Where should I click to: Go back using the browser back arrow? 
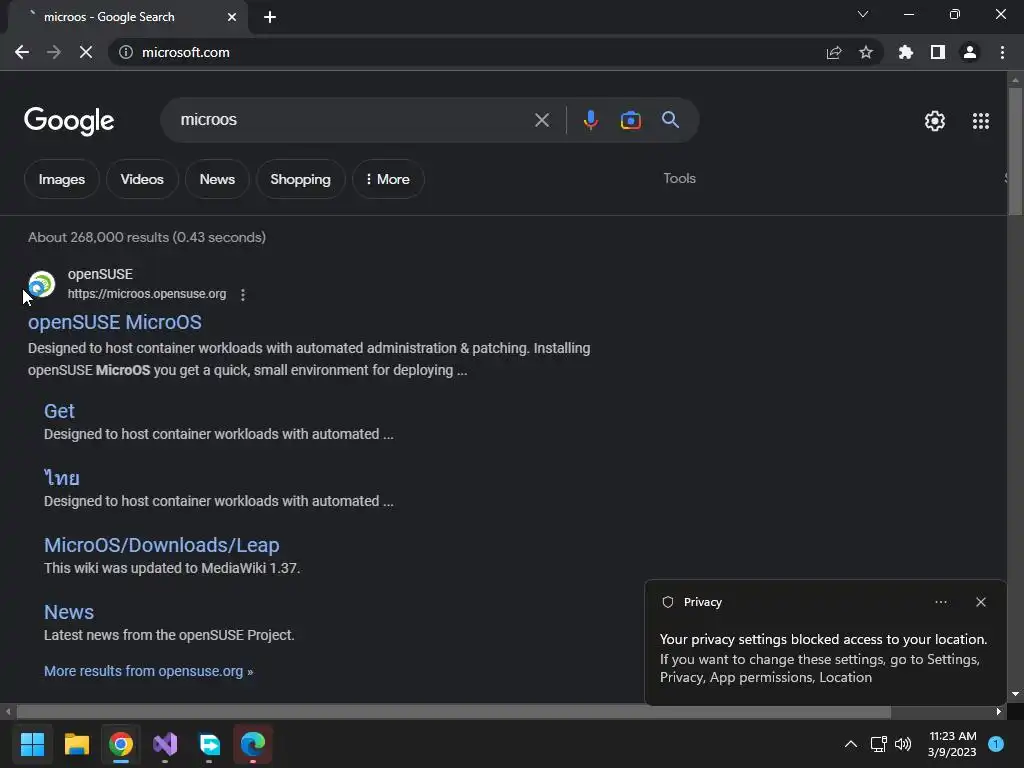point(22,52)
